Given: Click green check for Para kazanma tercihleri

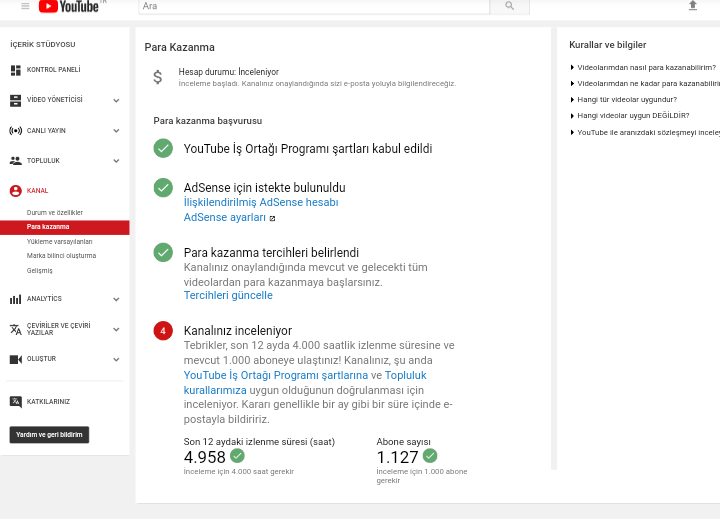Looking at the screenshot, I should pos(163,252).
